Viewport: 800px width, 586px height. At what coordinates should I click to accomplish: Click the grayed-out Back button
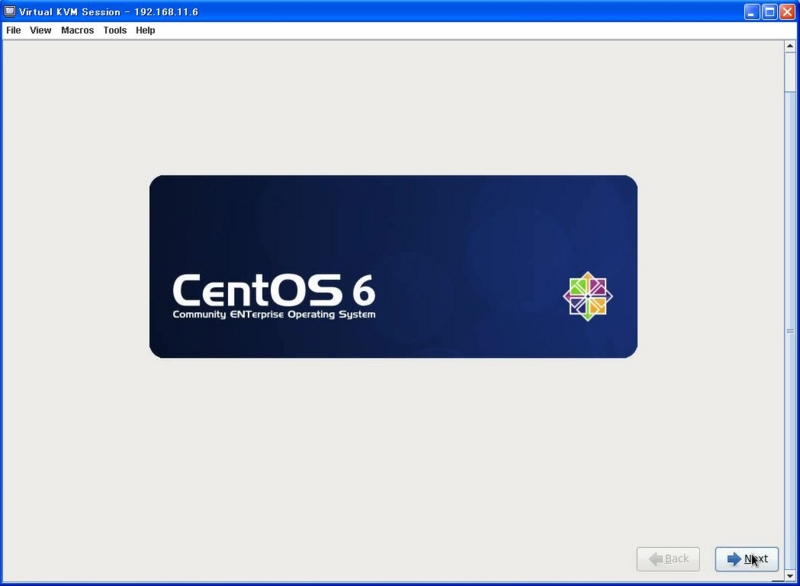(x=668, y=559)
